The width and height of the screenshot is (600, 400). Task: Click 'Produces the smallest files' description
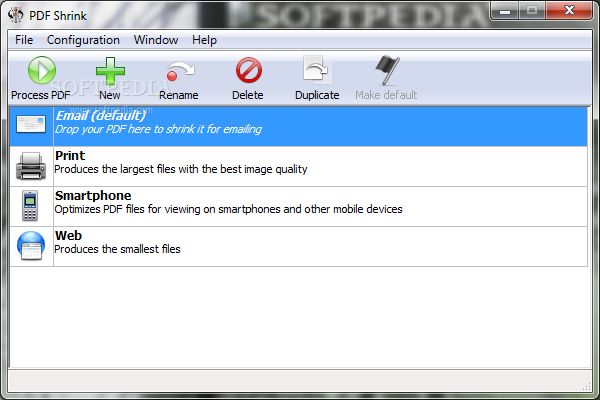pos(117,249)
